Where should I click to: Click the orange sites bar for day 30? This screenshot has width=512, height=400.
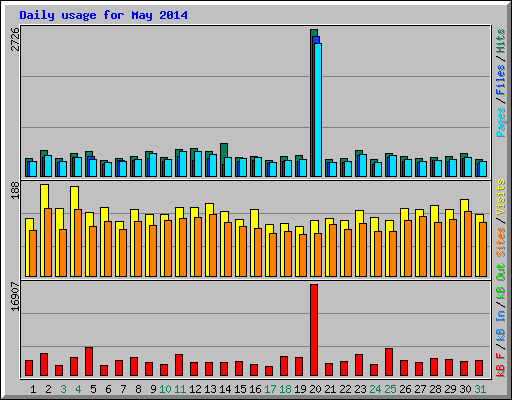(468, 244)
